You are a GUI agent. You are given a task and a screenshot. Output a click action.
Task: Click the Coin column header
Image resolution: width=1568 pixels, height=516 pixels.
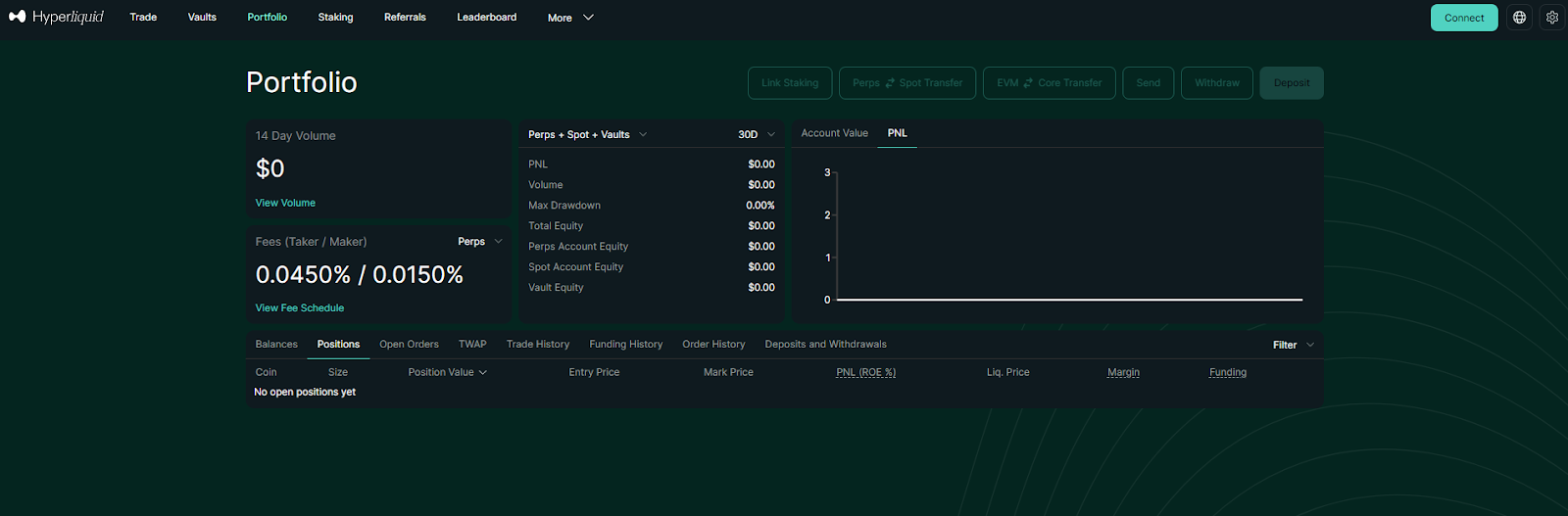[266, 372]
